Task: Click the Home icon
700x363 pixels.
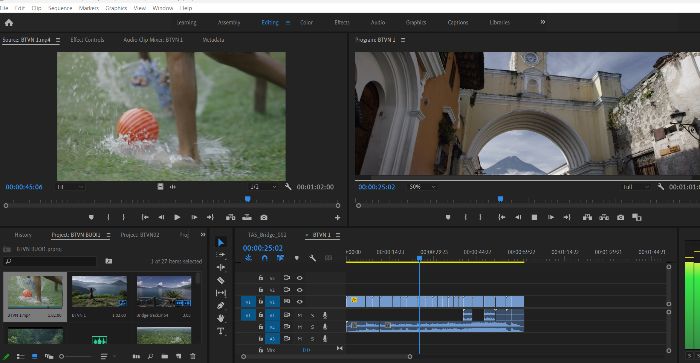Action: tap(9, 22)
